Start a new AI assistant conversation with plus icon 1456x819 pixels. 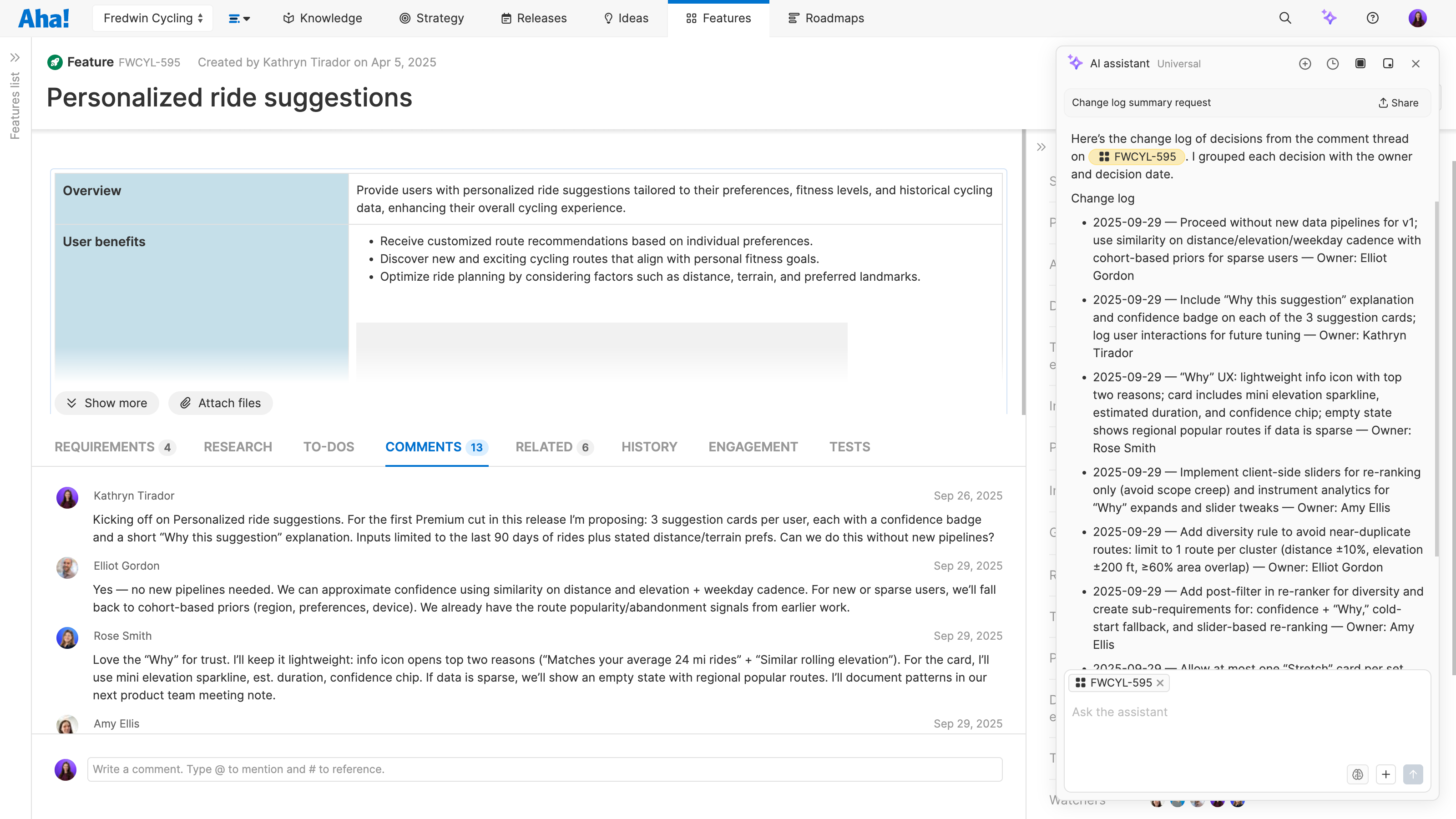[x=1305, y=63]
